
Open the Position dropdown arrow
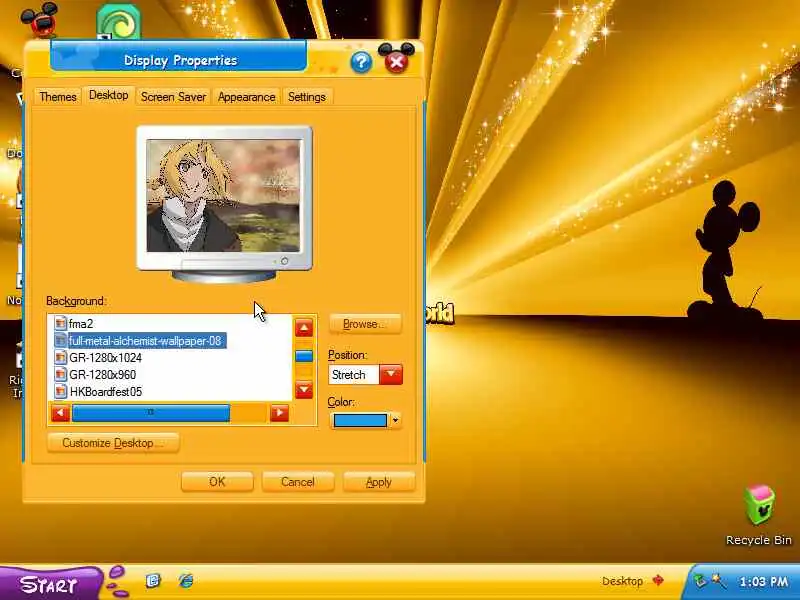(391, 374)
